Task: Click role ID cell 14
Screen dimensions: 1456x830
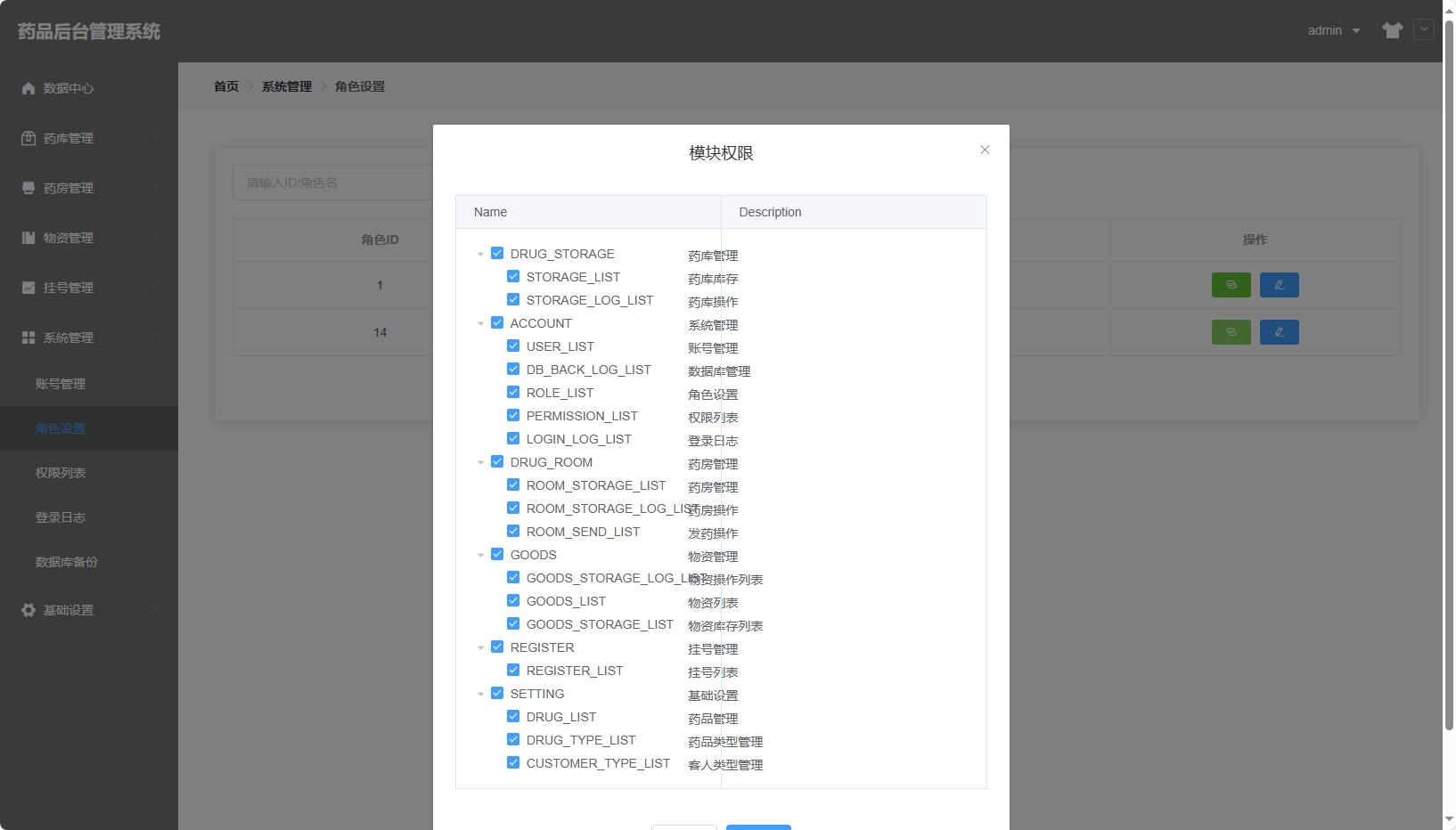Action: tap(380, 332)
